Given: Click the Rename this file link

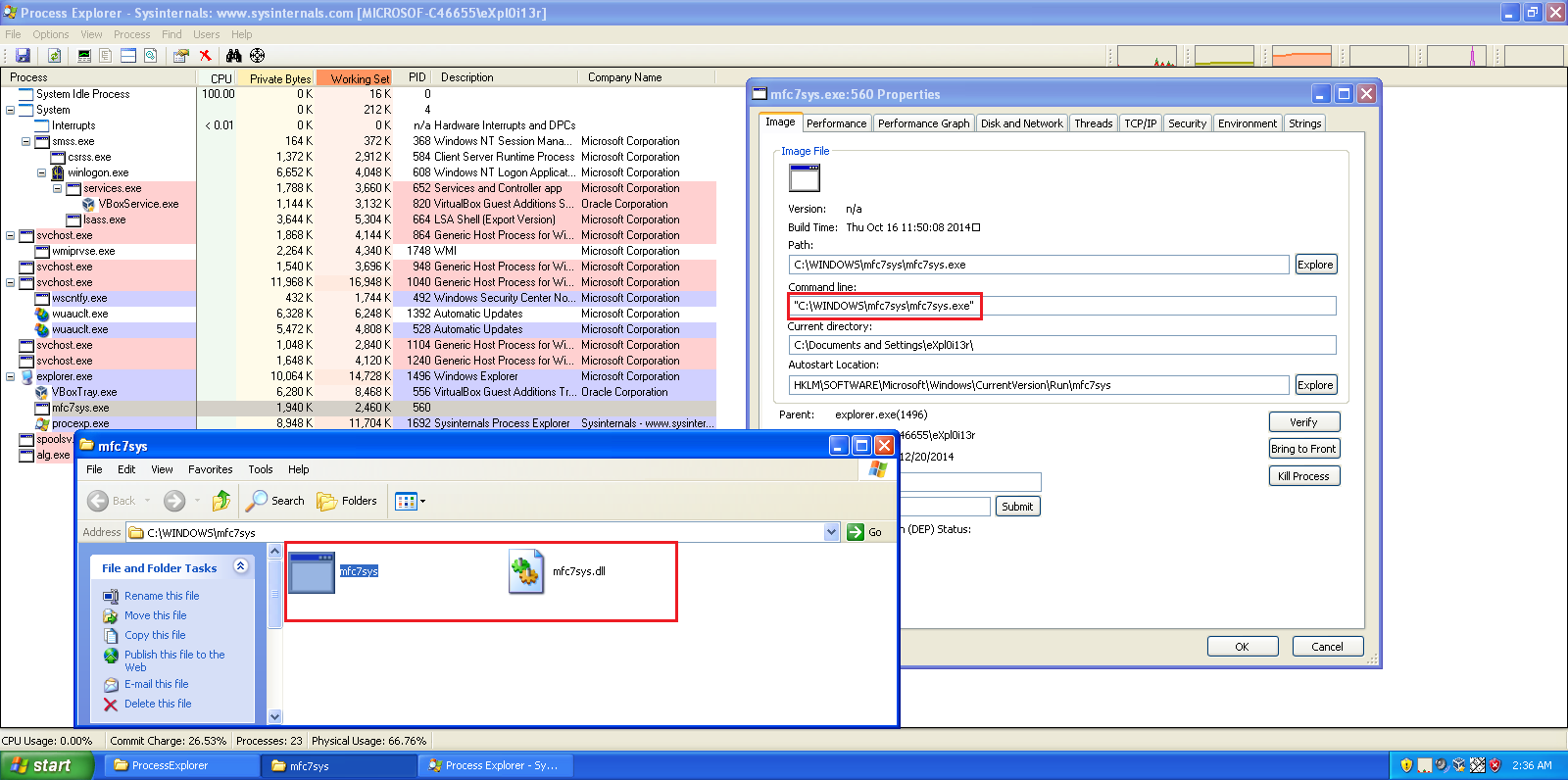Looking at the screenshot, I should click(162, 596).
